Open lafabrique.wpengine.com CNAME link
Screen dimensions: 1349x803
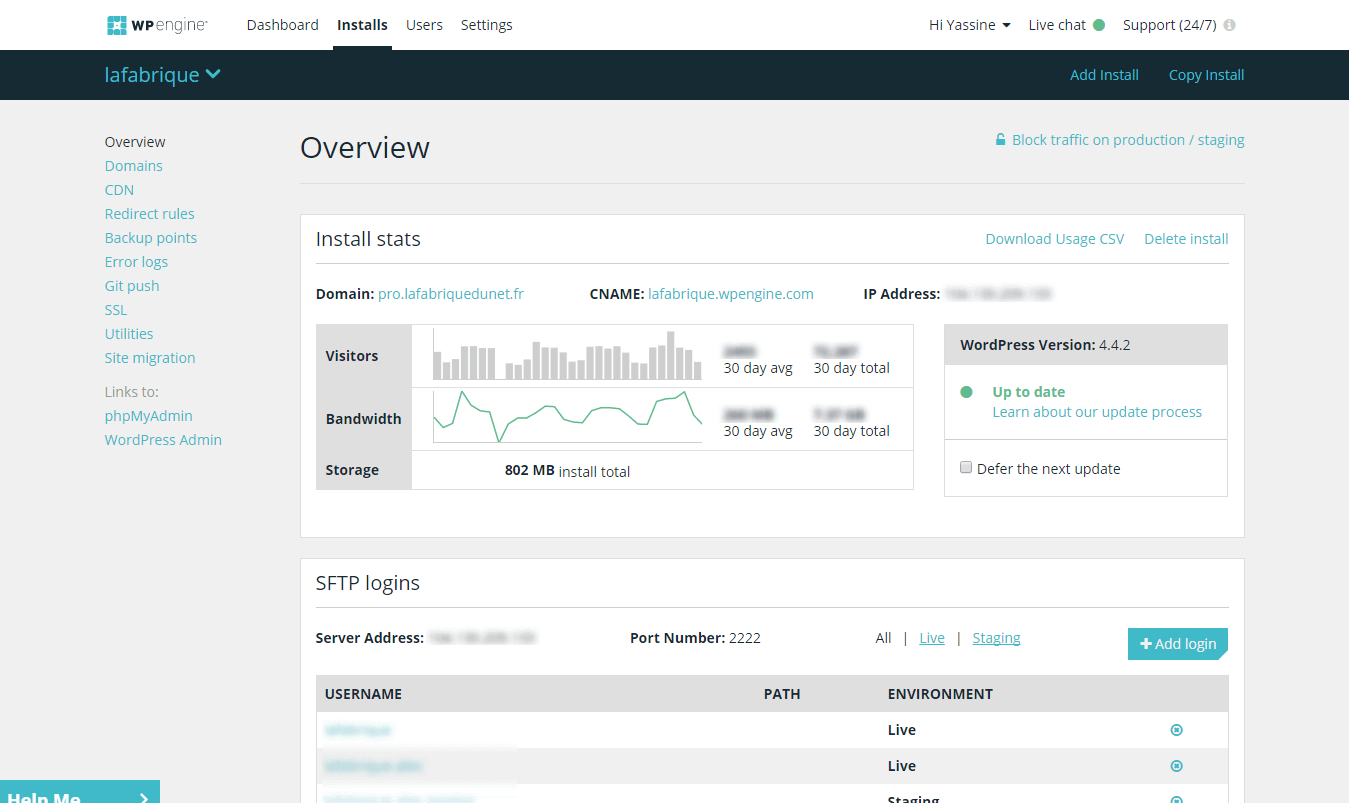pos(731,294)
